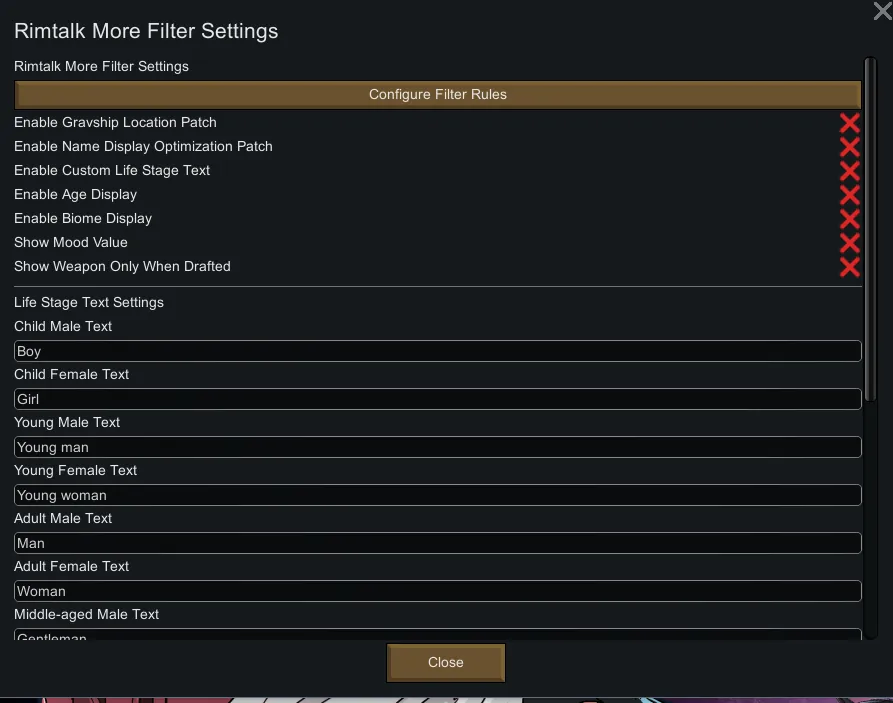The image size is (893, 703).
Task: Click the Configure Filter Rules button
Action: click(437, 95)
